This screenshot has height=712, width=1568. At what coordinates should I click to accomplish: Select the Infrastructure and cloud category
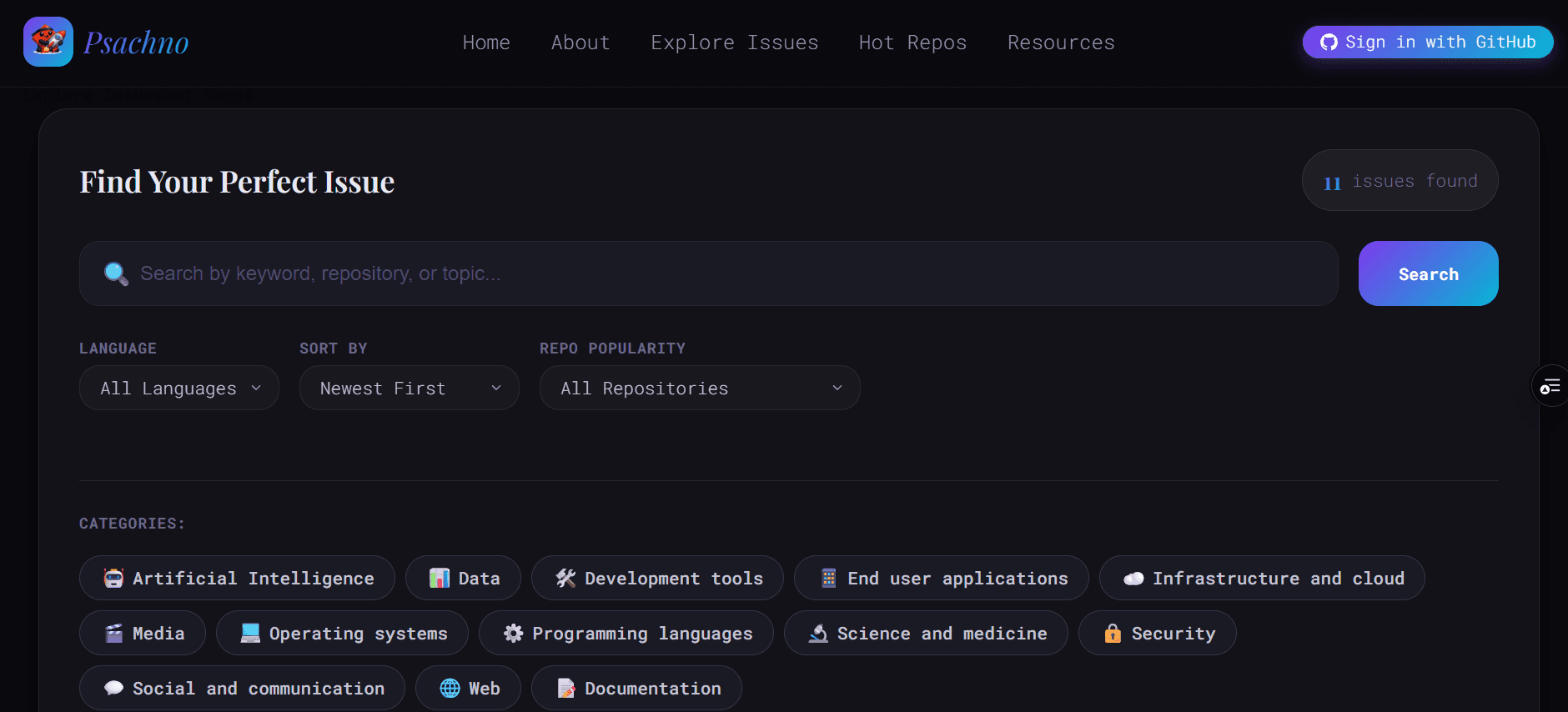pos(1261,578)
